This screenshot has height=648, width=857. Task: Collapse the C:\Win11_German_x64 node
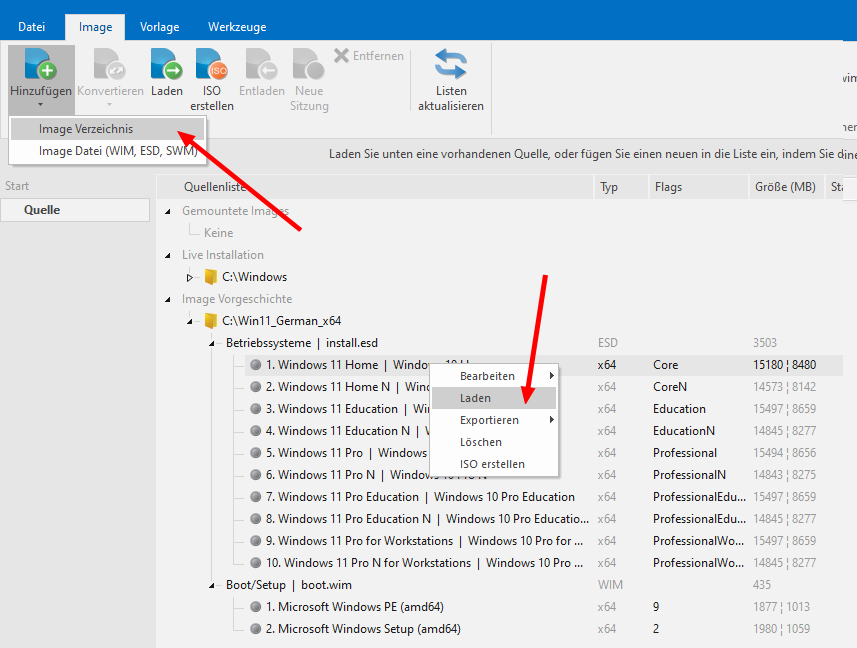(190, 321)
